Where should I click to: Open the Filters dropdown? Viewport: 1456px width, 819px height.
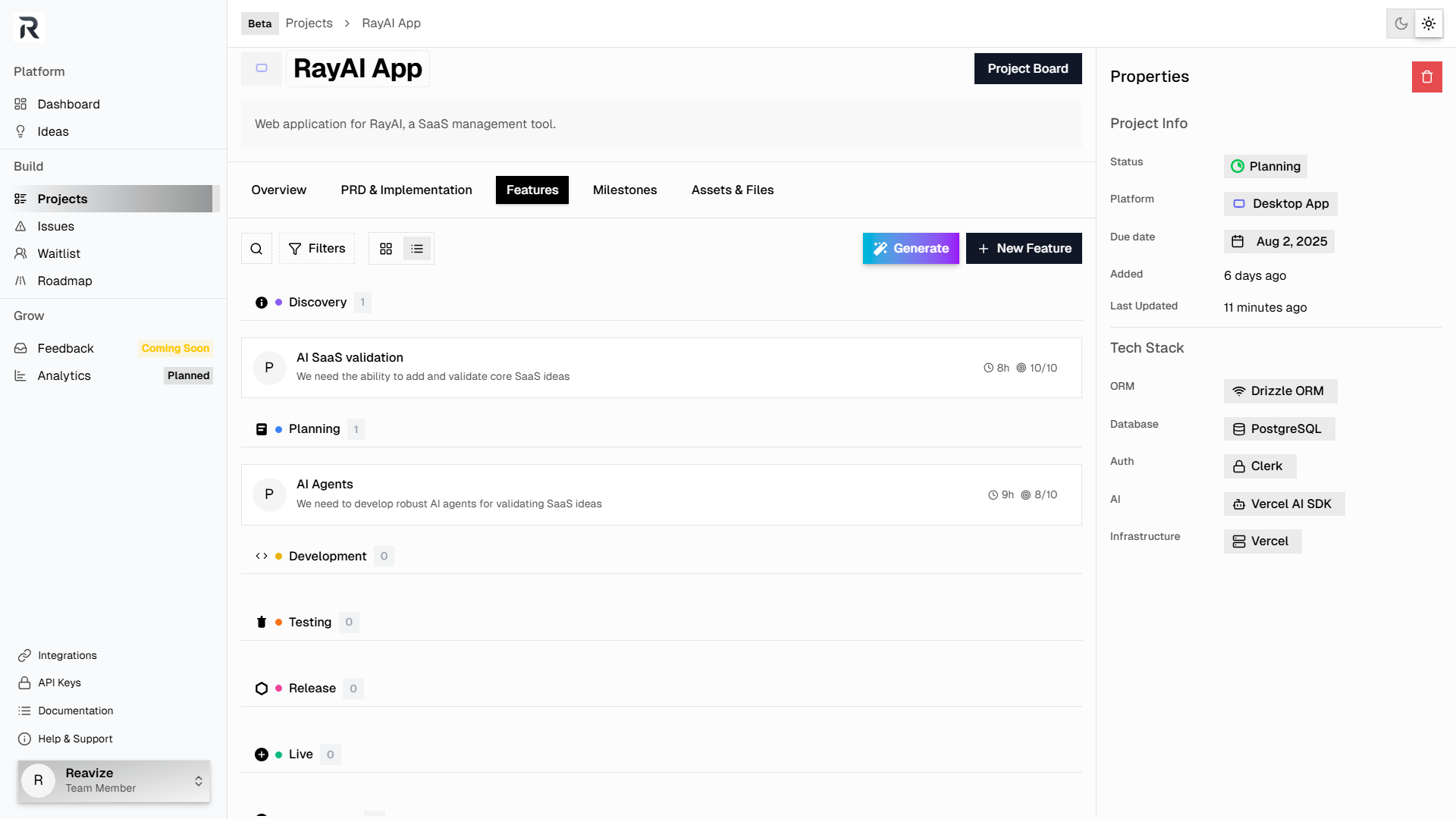[317, 248]
